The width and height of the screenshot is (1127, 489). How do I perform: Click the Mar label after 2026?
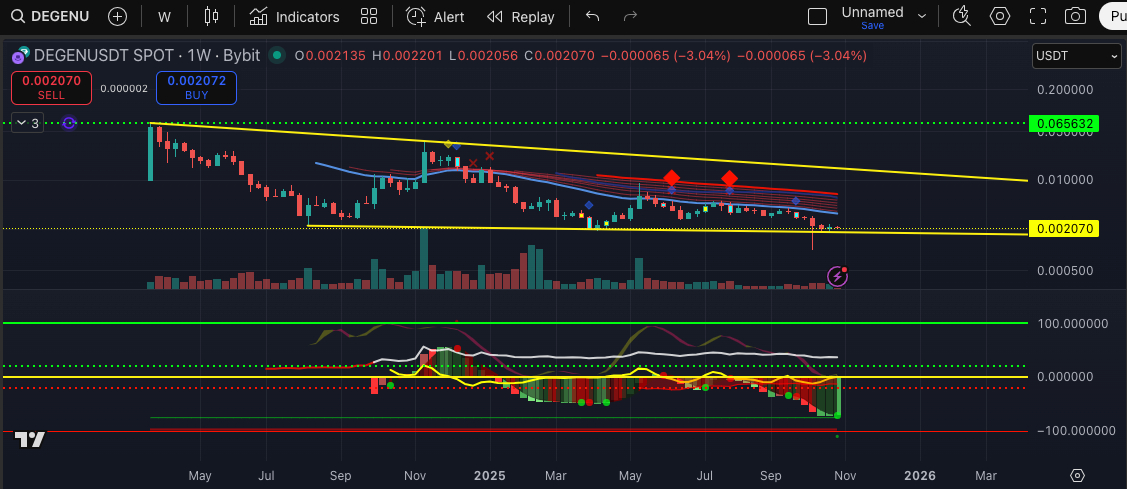[985, 475]
